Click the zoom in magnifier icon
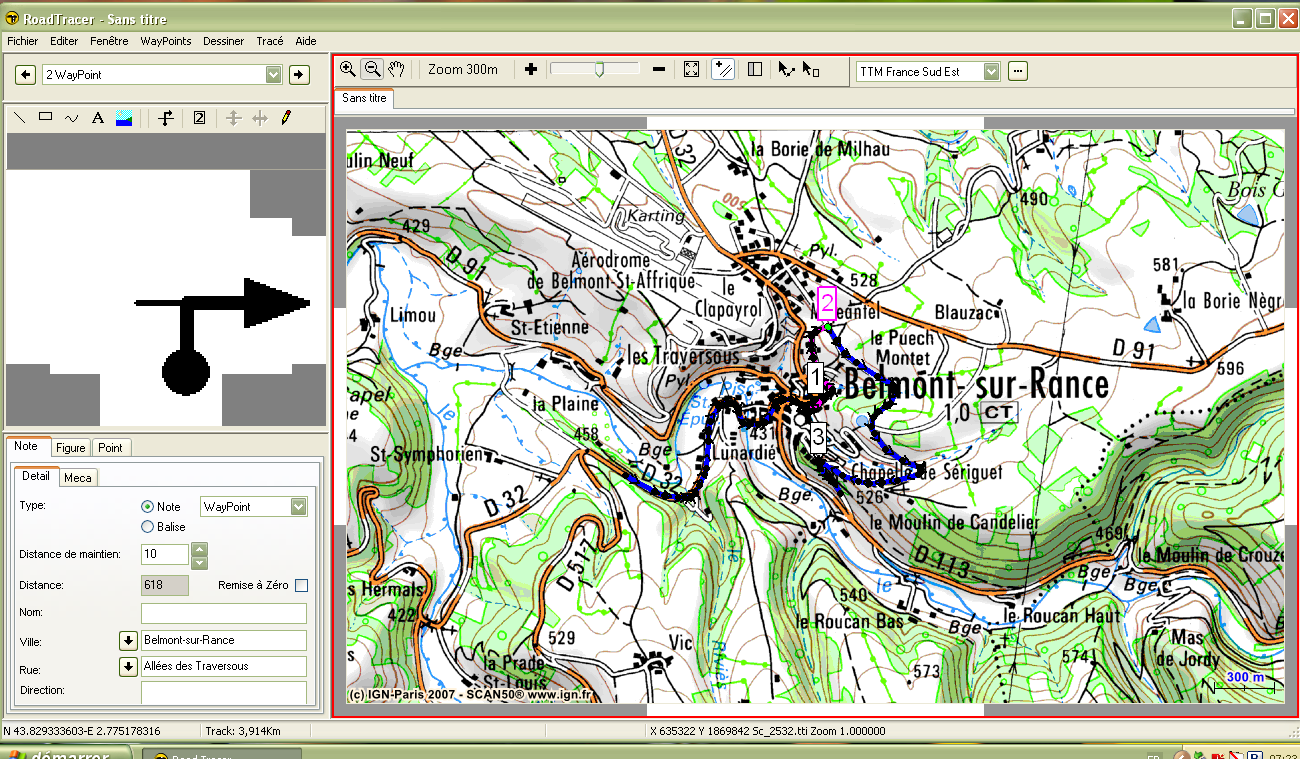The height and width of the screenshot is (759, 1300). [x=347, y=69]
